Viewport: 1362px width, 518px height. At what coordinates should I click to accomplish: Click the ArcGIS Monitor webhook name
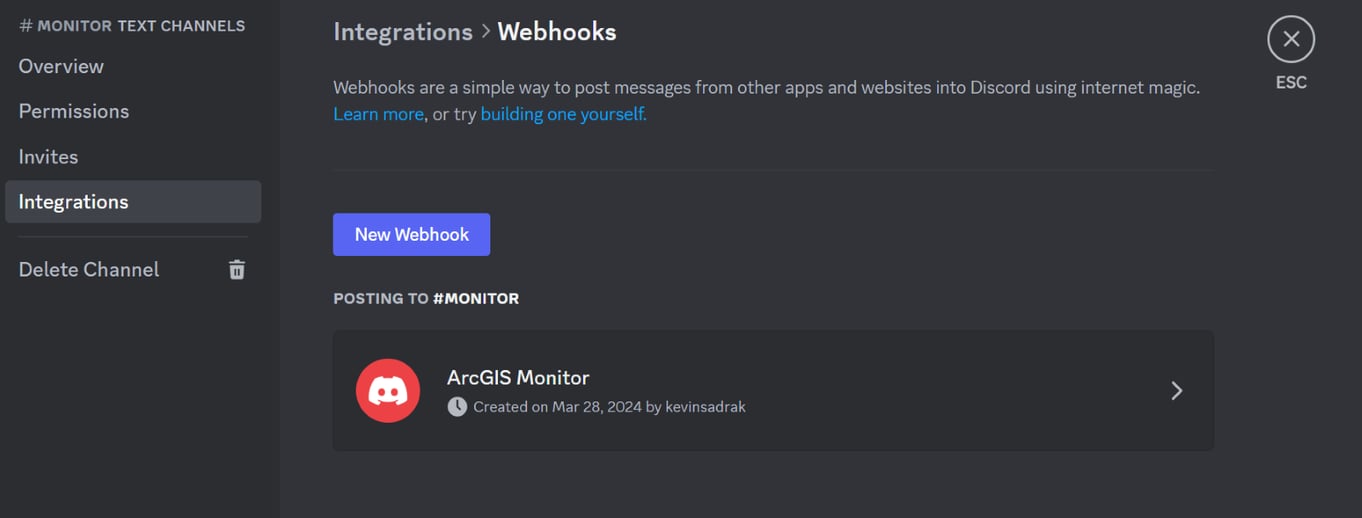pyautogui.click(x=518, y=378)
